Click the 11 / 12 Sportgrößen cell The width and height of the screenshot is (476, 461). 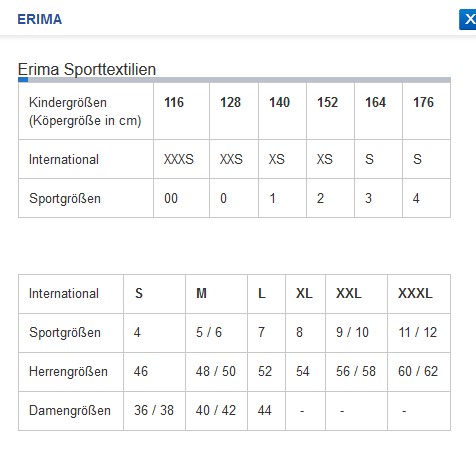click(419, 333)
